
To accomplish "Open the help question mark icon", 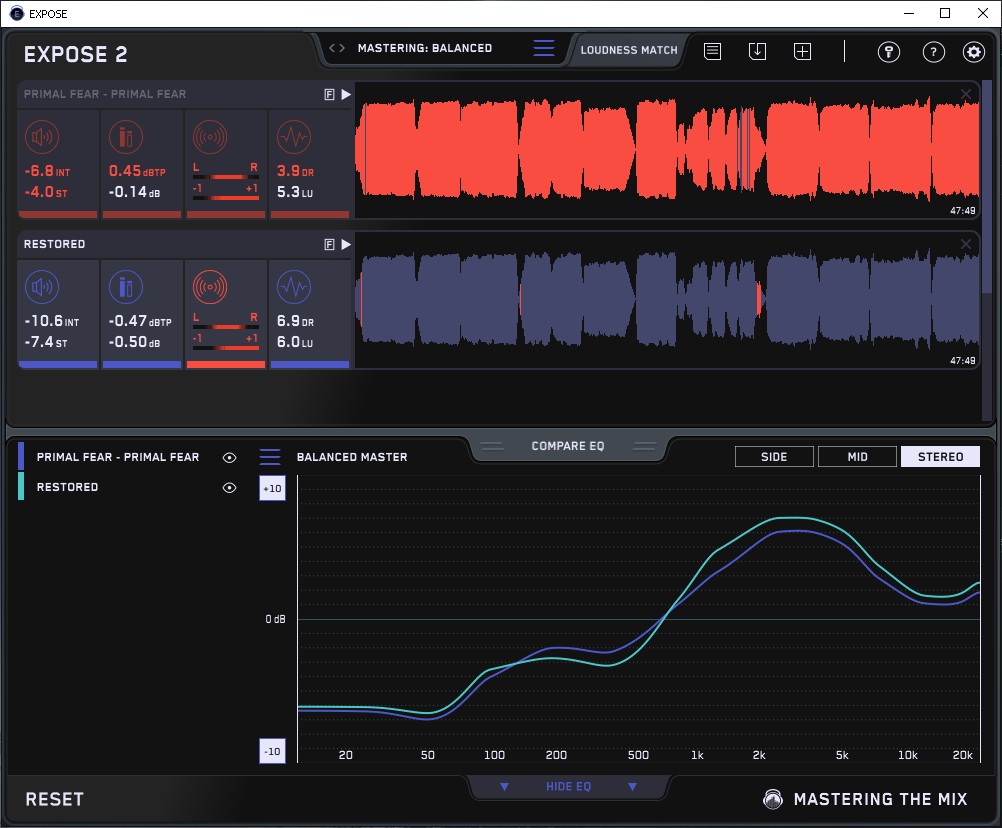I will tap(933, 52).
